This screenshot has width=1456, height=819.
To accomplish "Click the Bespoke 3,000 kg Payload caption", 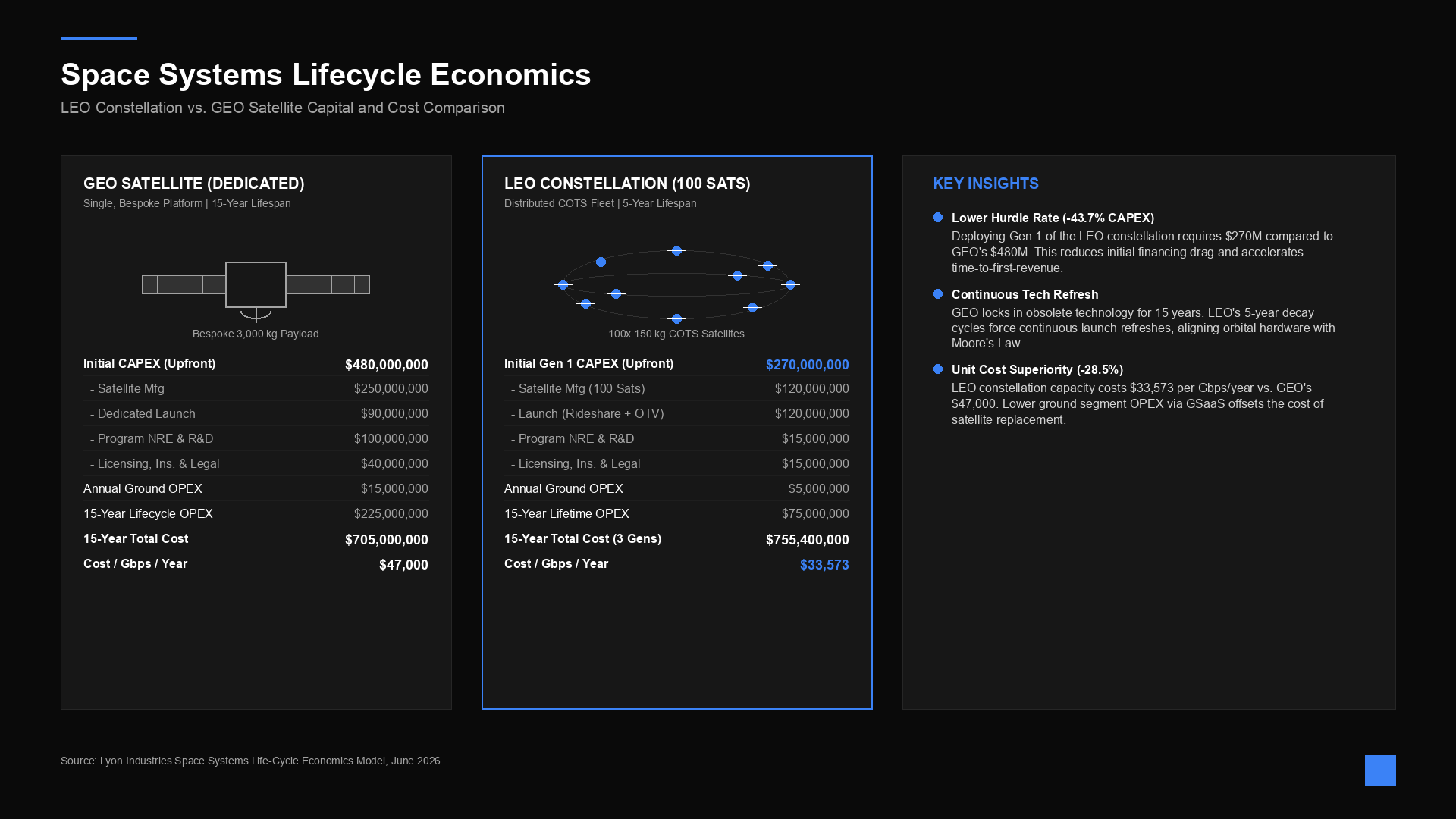I will 256,334.
